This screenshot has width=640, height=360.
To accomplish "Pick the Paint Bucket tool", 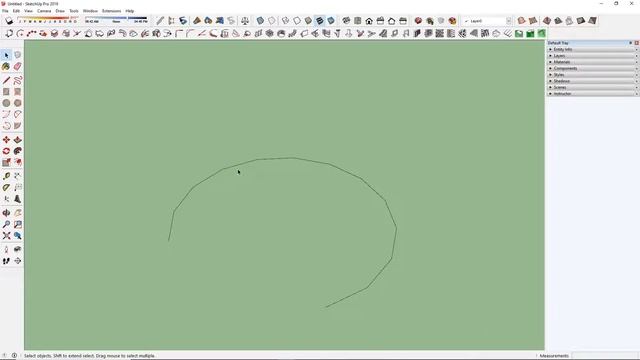I will tap(6, 66).
